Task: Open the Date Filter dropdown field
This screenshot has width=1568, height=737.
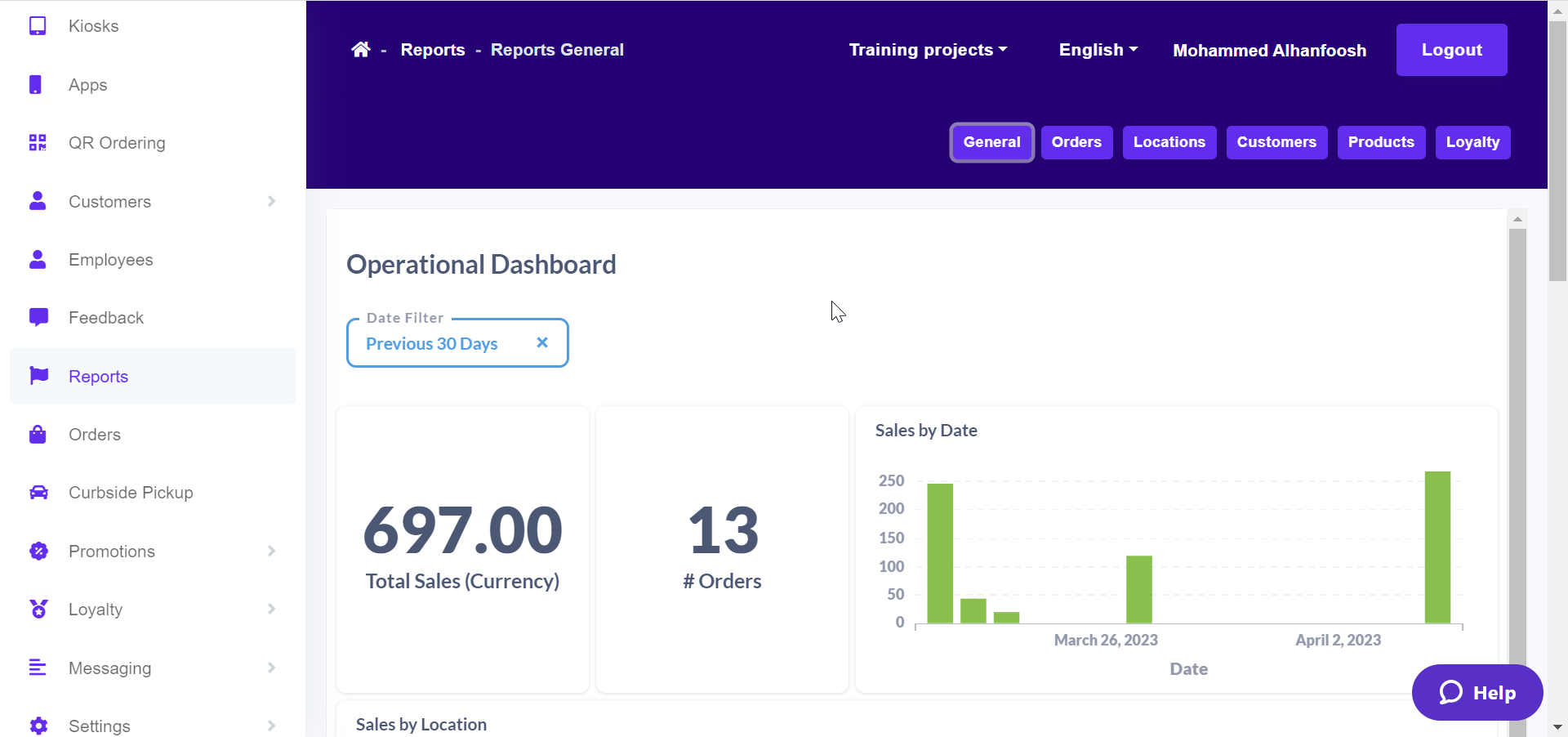Action: [457, 343]
